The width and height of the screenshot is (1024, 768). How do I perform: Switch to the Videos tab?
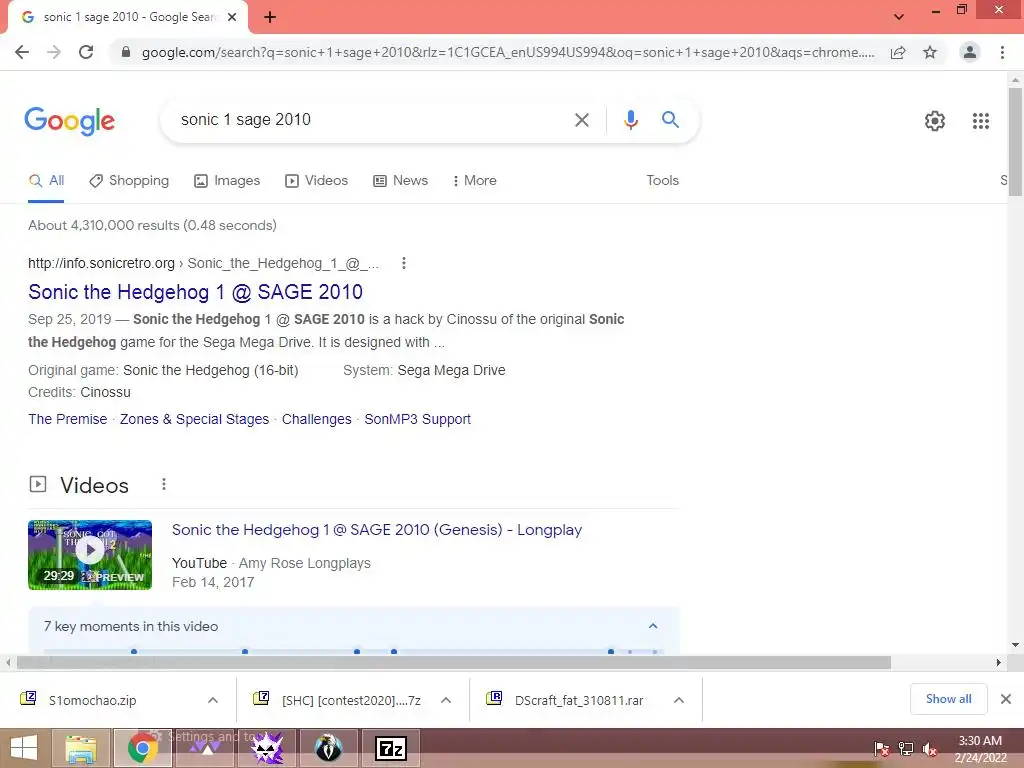click(317, 181)
